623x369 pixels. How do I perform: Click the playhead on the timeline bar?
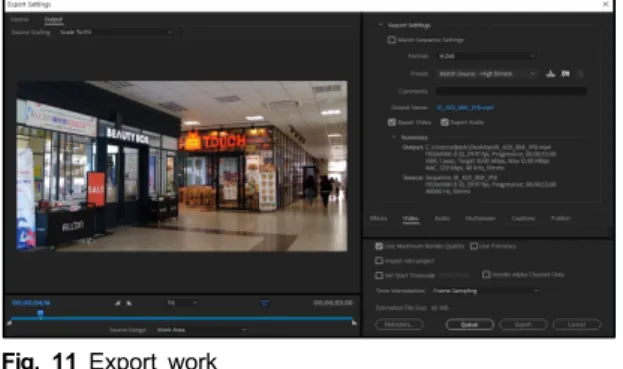click(x=40, y=314)
